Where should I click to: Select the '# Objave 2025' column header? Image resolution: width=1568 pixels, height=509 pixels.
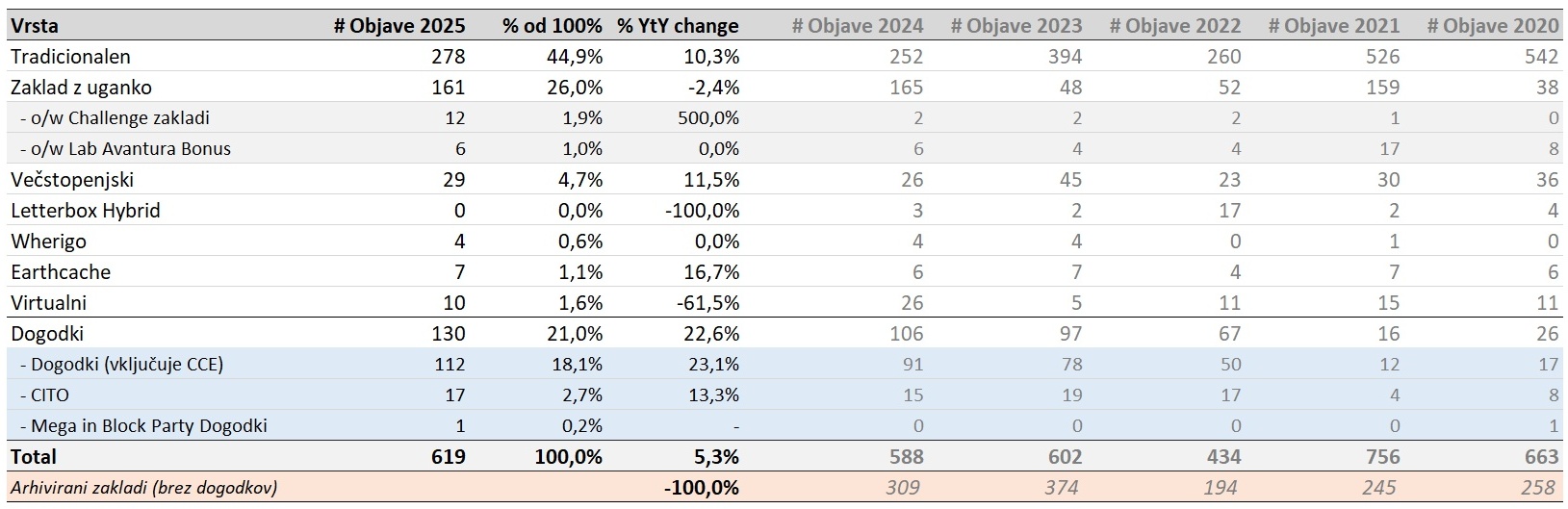[x=398, y=26]
